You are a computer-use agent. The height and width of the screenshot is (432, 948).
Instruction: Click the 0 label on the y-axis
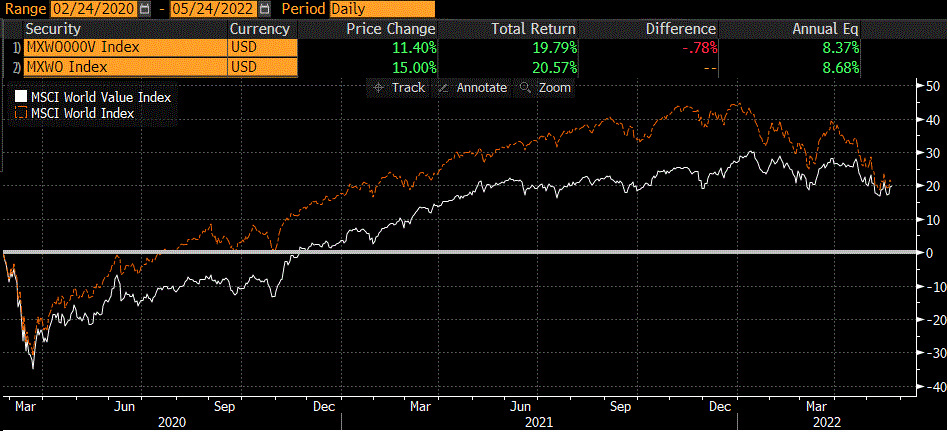(x=929, y=253)
